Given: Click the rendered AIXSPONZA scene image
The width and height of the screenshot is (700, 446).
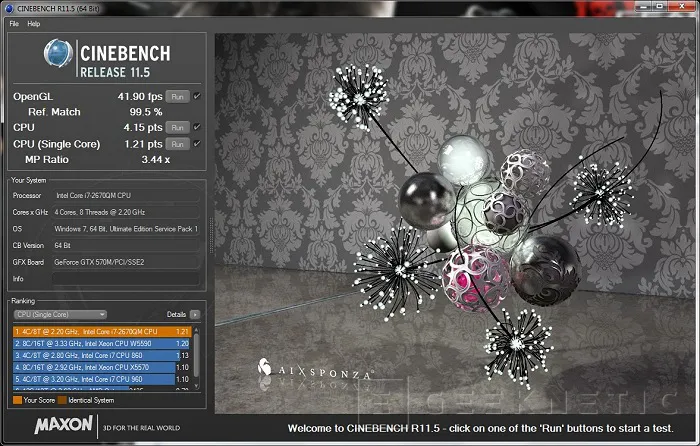Looking at the screenshot, I should click(x=453, y=223).
